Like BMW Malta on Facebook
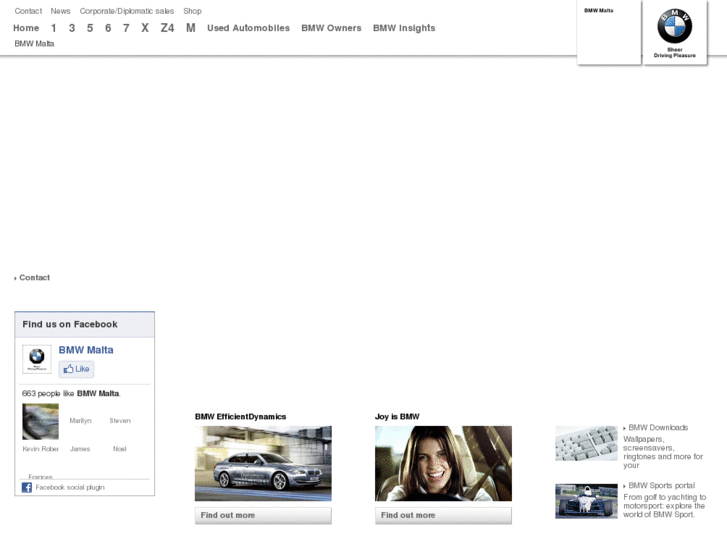727x545 pixels. tap(76, 369)
